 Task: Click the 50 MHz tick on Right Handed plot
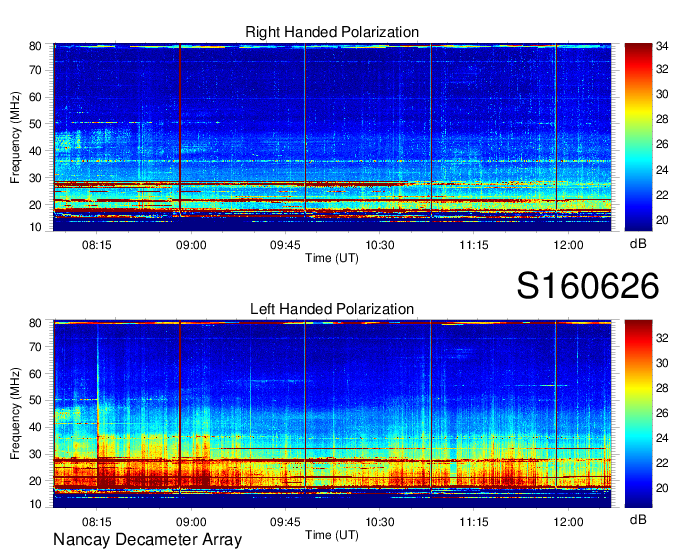(35, 124)
